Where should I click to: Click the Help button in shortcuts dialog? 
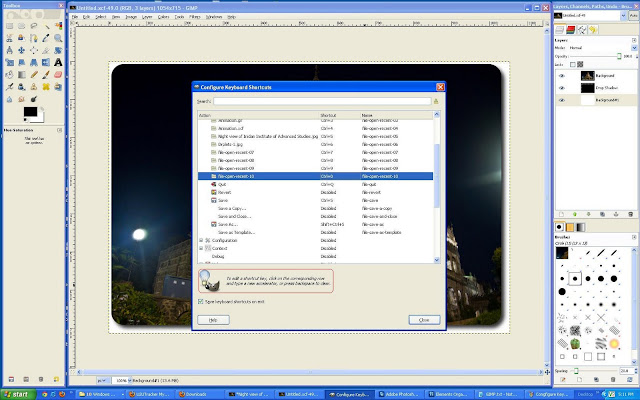pos(213,320)
